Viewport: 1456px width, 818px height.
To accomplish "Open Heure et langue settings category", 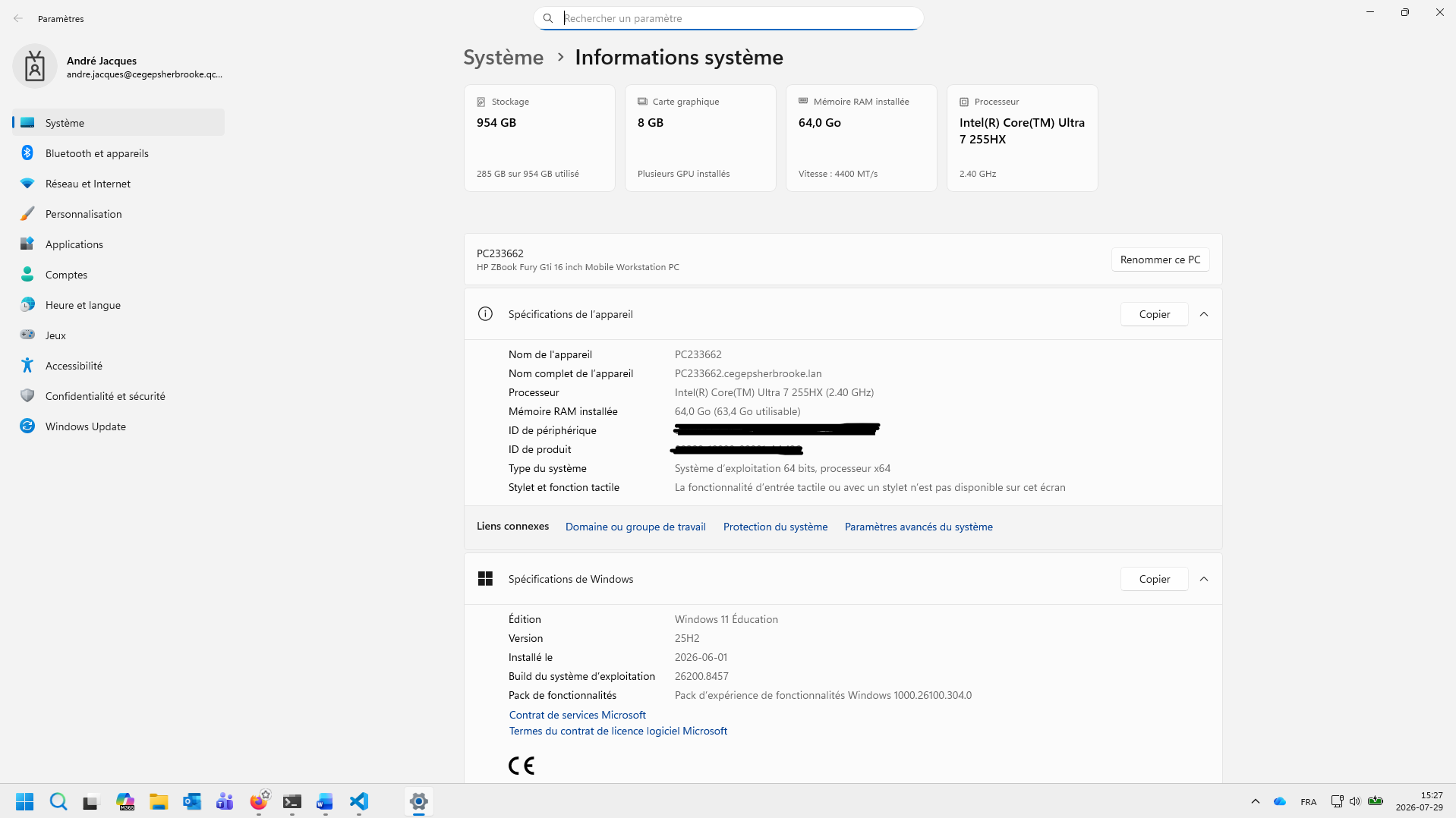I will pyautogui.click(x=118, y=304).
